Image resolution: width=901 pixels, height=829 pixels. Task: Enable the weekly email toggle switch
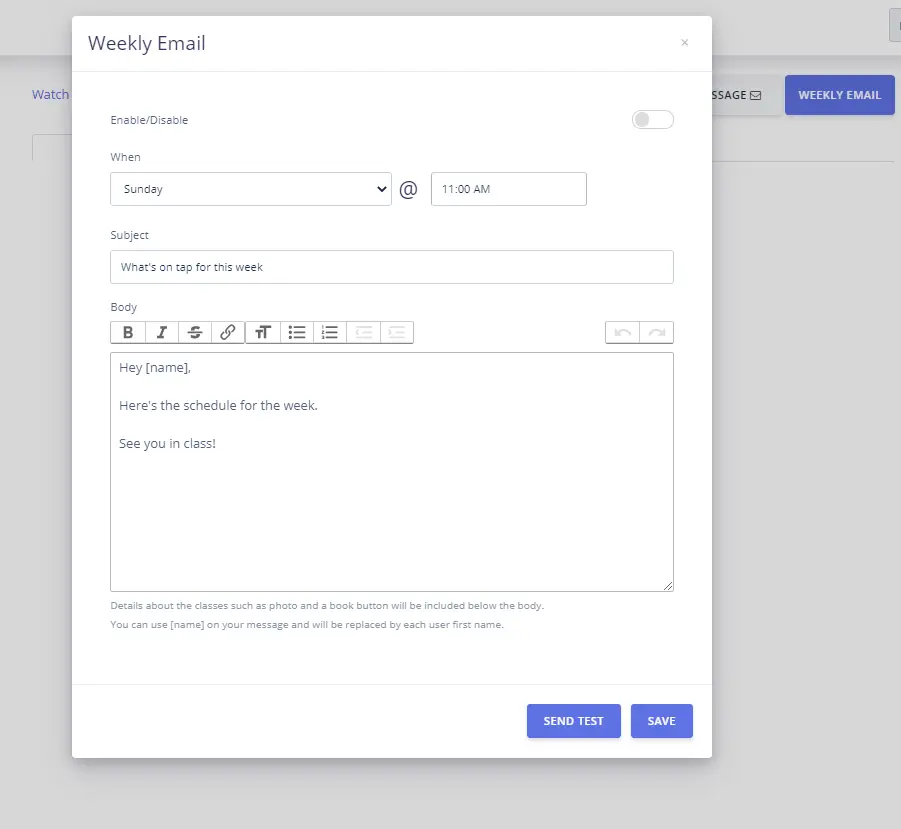(652, 120)
